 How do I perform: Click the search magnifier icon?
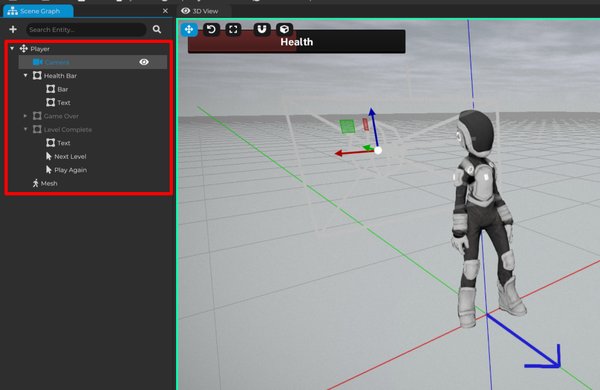click(157, 29)
